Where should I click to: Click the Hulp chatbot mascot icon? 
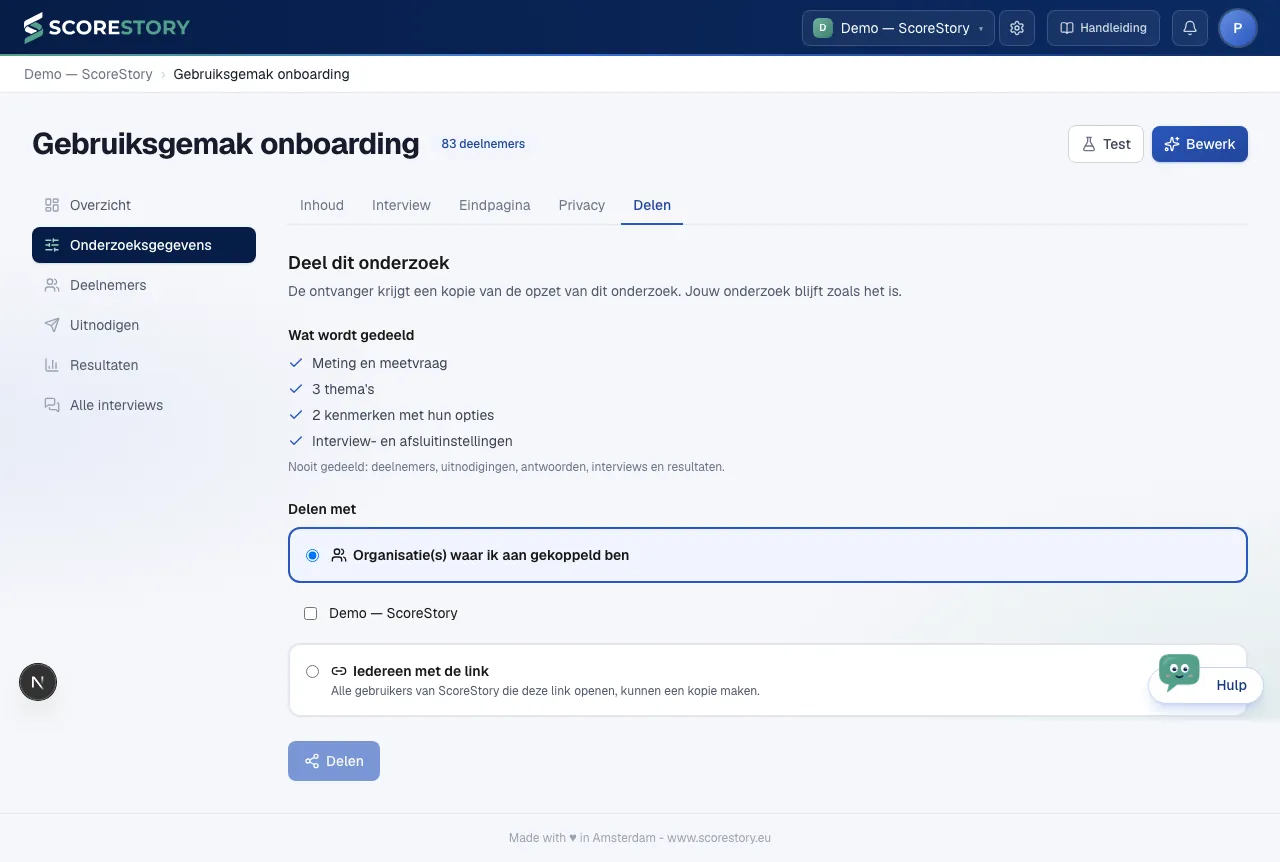click(x=1179, y=671)
